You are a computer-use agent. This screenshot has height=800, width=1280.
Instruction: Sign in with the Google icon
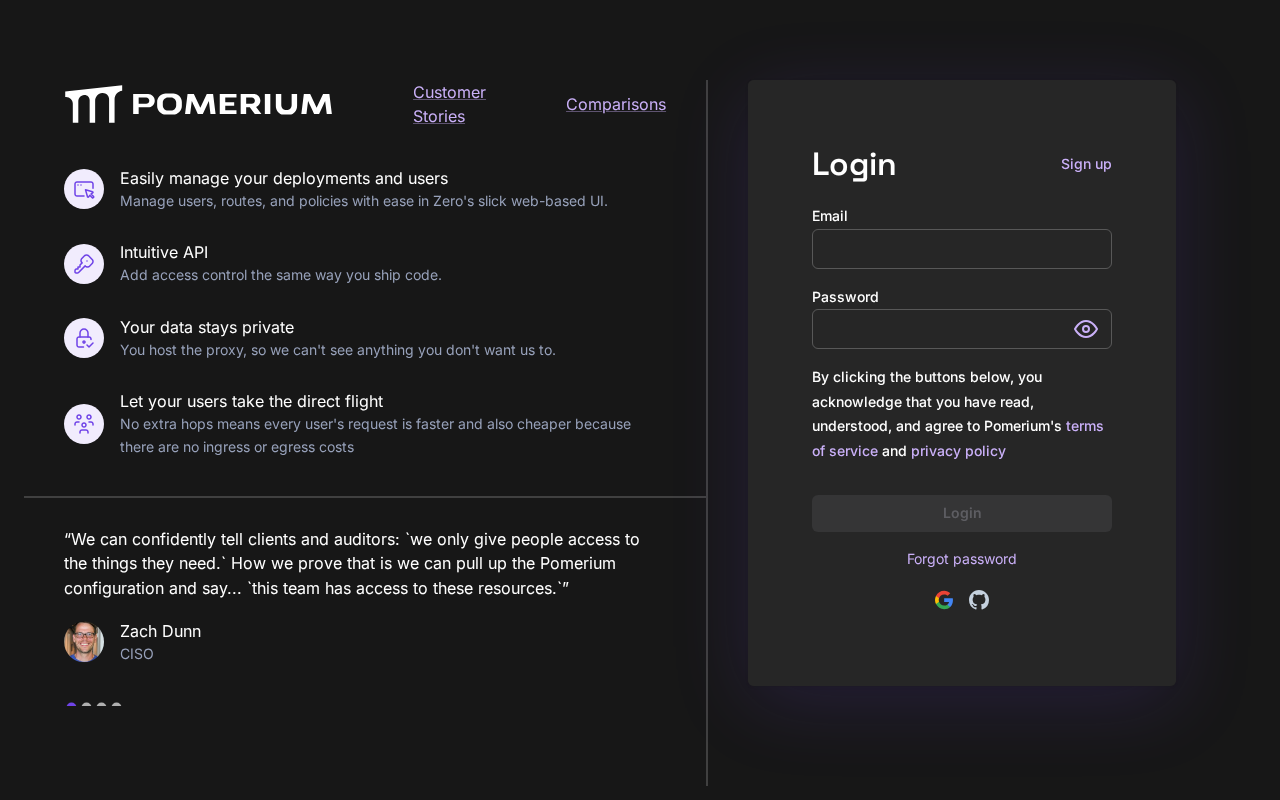[944, 600]
